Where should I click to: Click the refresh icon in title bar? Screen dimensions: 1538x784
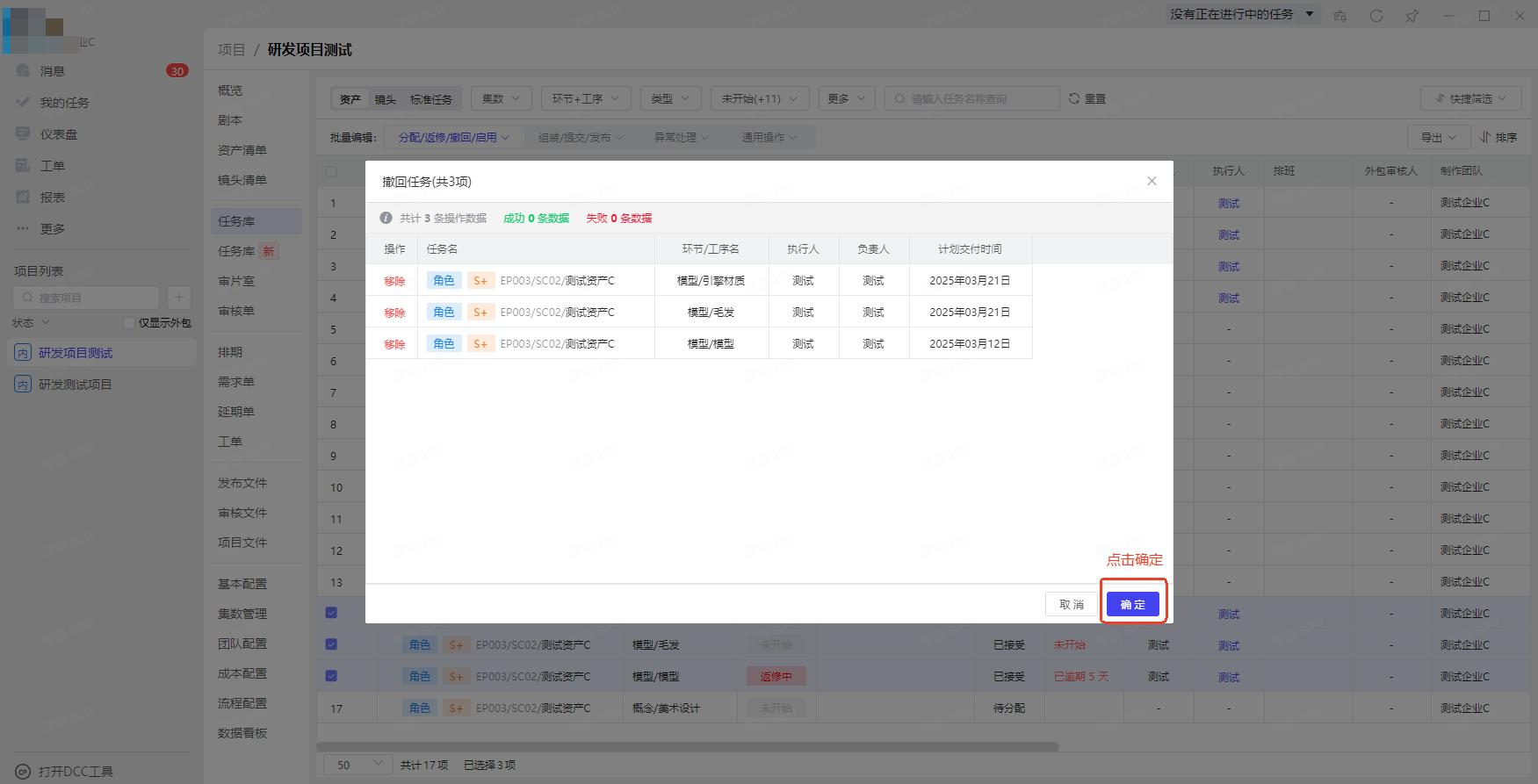coord(1376,16)
